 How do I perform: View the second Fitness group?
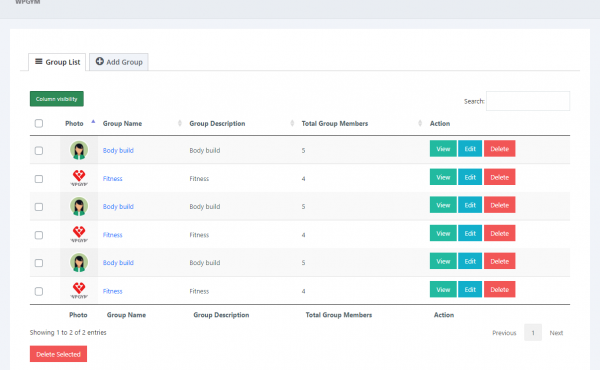tap(443, 233)
